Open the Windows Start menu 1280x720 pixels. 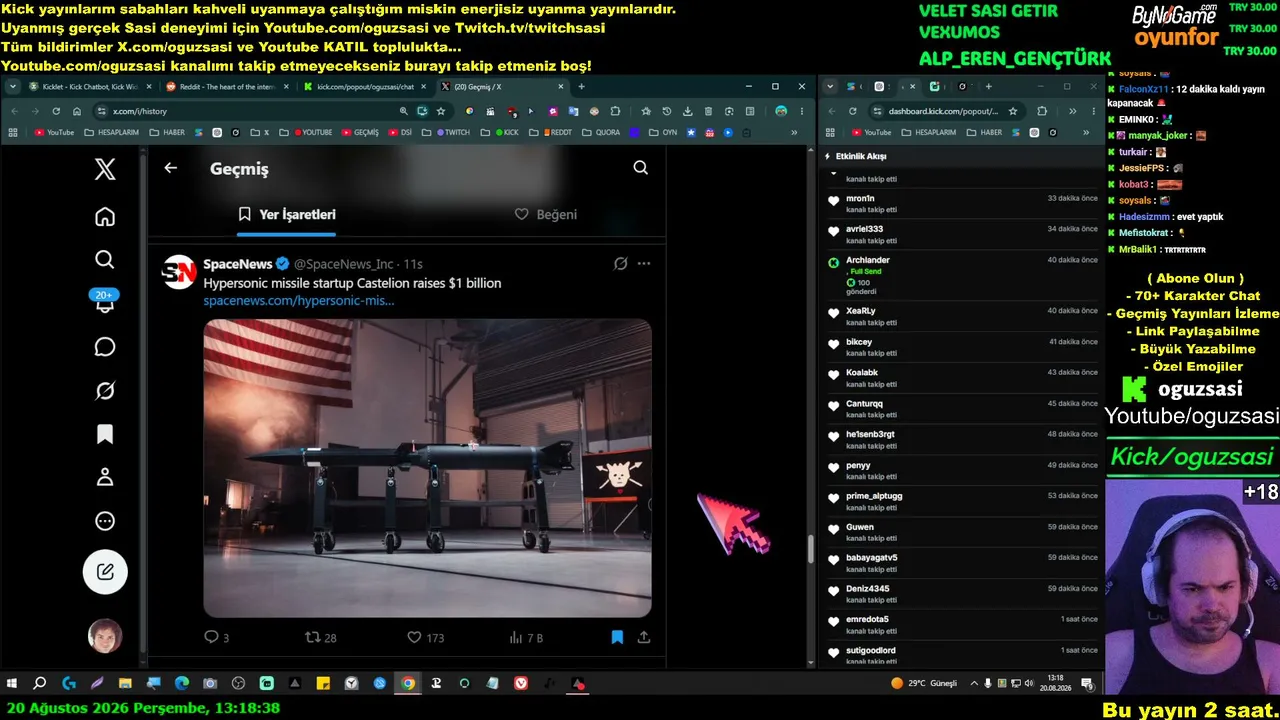click(12, 684)
